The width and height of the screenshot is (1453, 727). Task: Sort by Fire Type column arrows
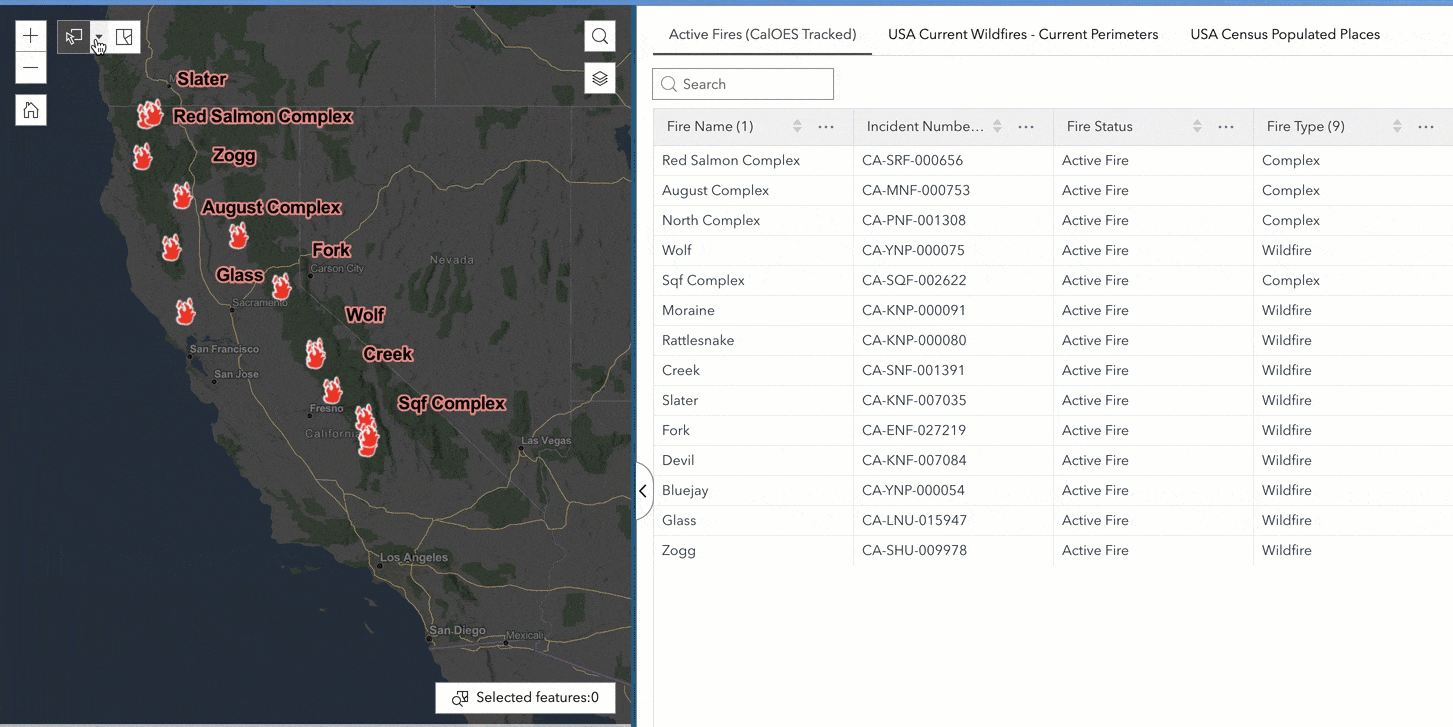(x=1397, y=127)
